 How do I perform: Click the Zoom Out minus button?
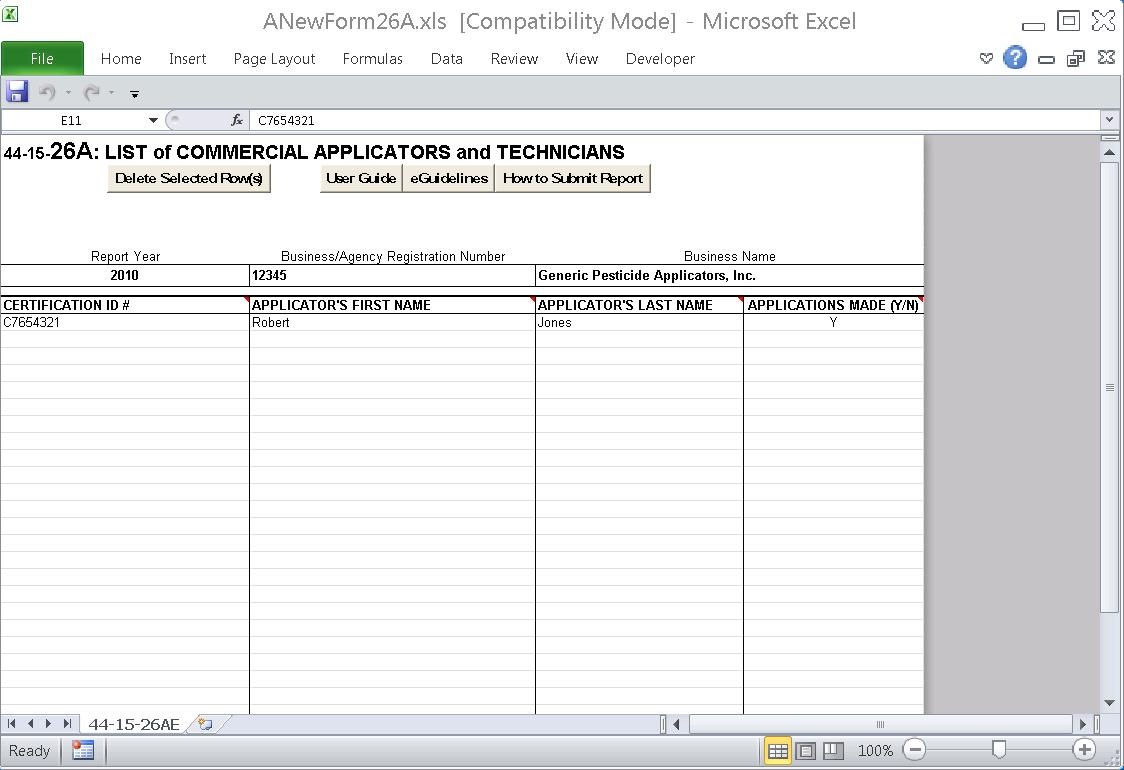click(x=914, y=751)
